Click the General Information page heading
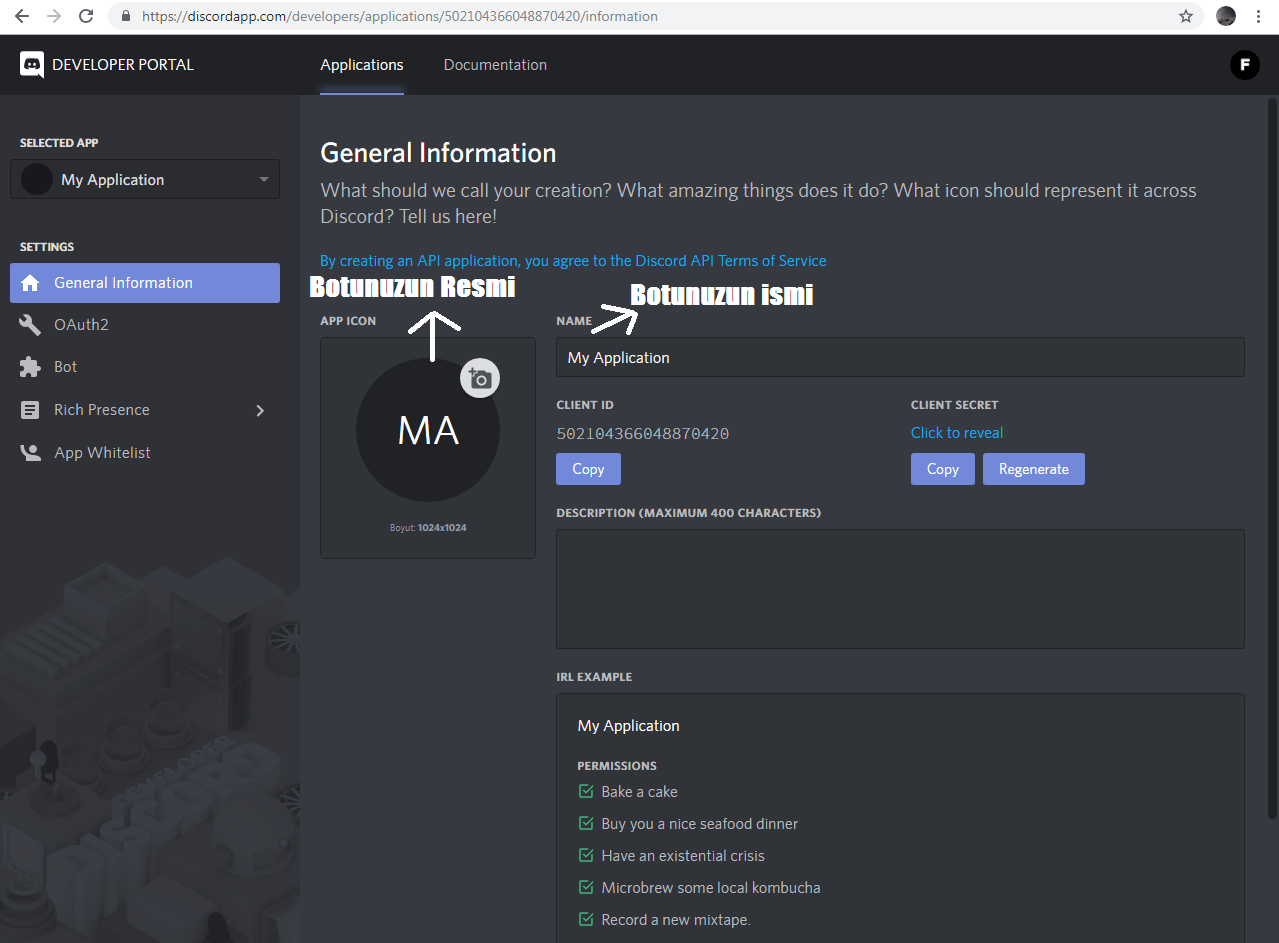This screenshot has width=1279, height=943. pos(438,153)
